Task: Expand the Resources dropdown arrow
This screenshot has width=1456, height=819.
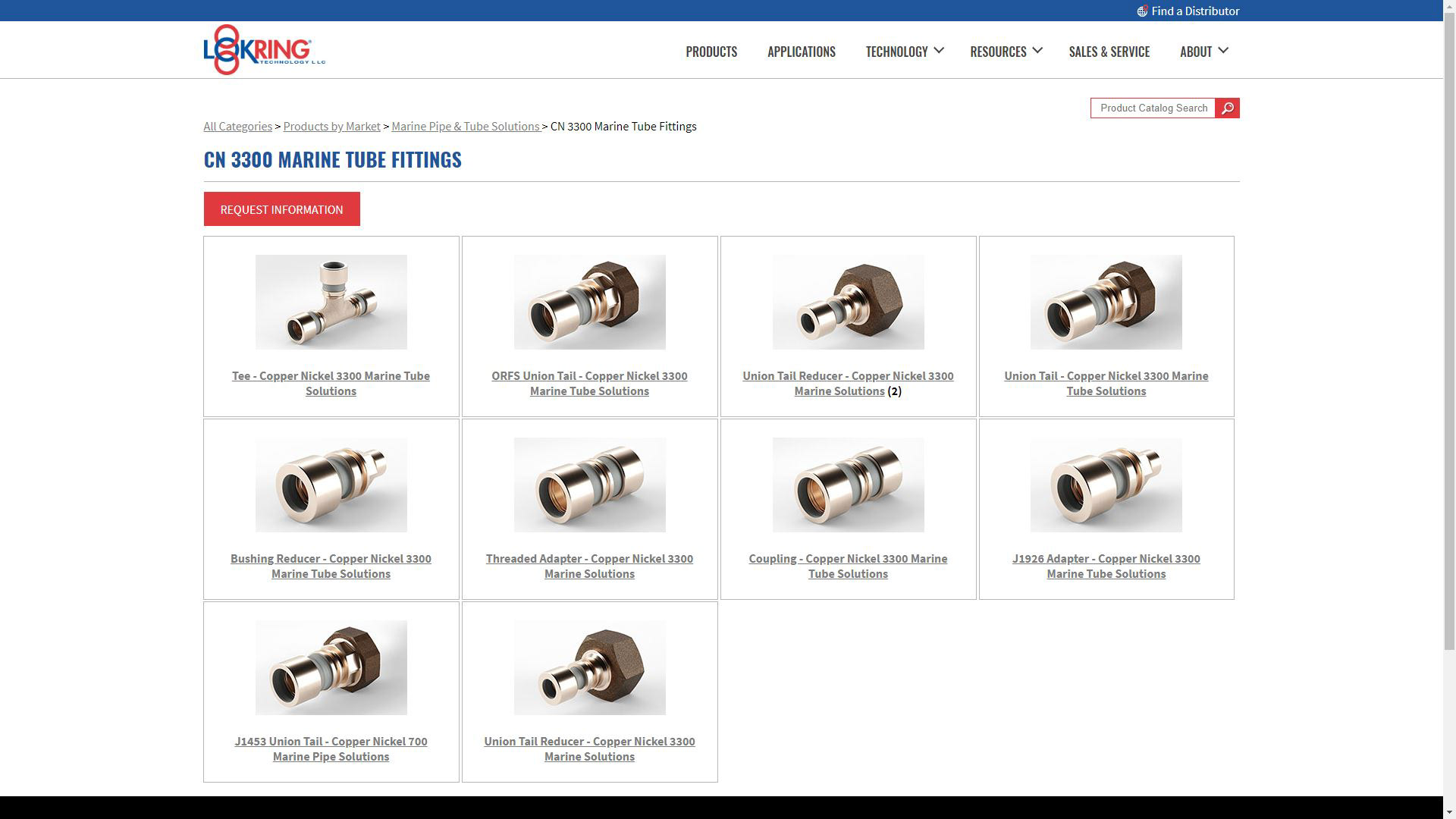Action: coord(1037,51)
